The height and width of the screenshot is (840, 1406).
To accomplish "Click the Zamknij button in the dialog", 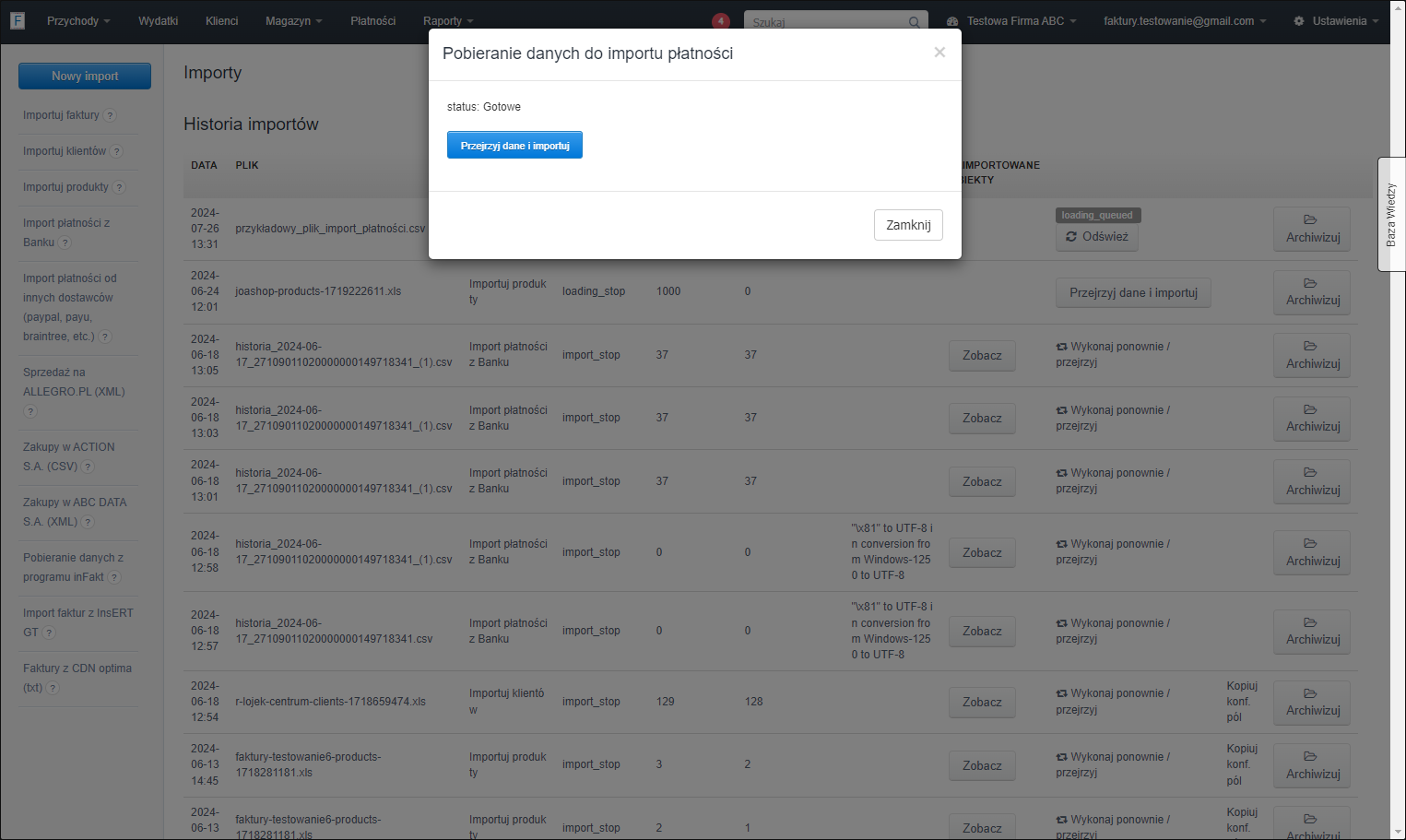I will tap(908, 225).
